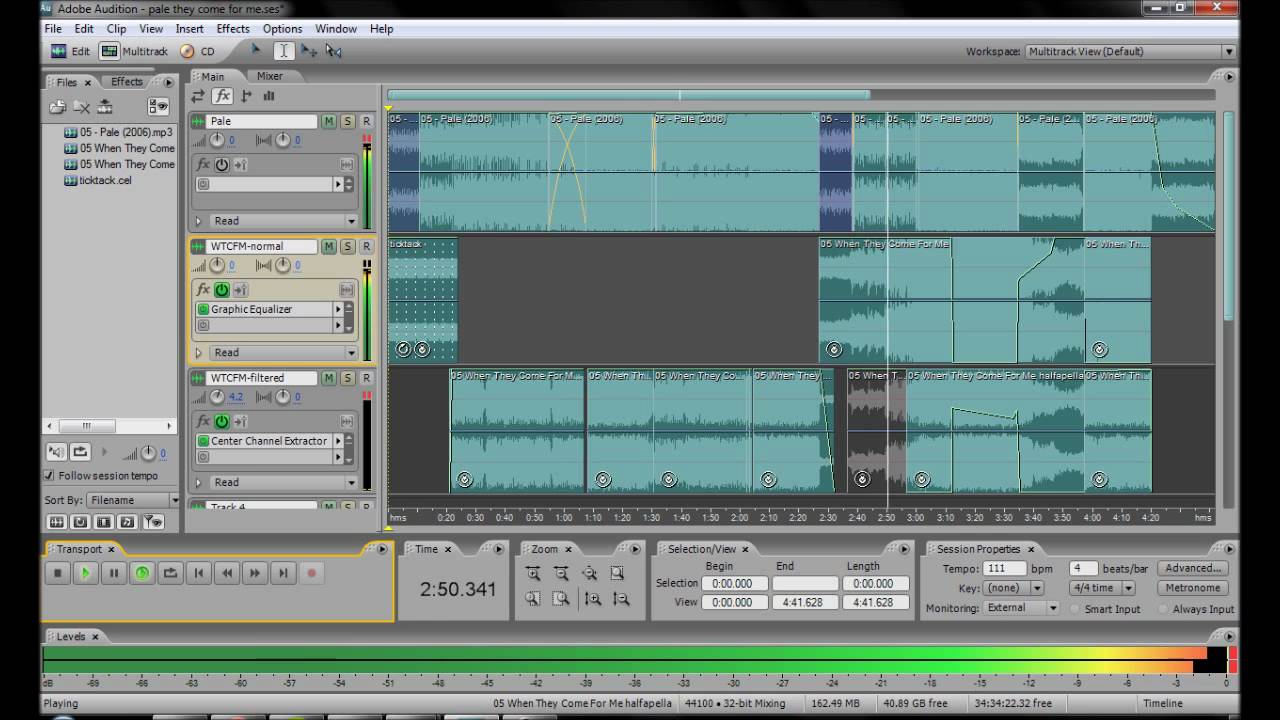Open the CD view

[198, 51]
